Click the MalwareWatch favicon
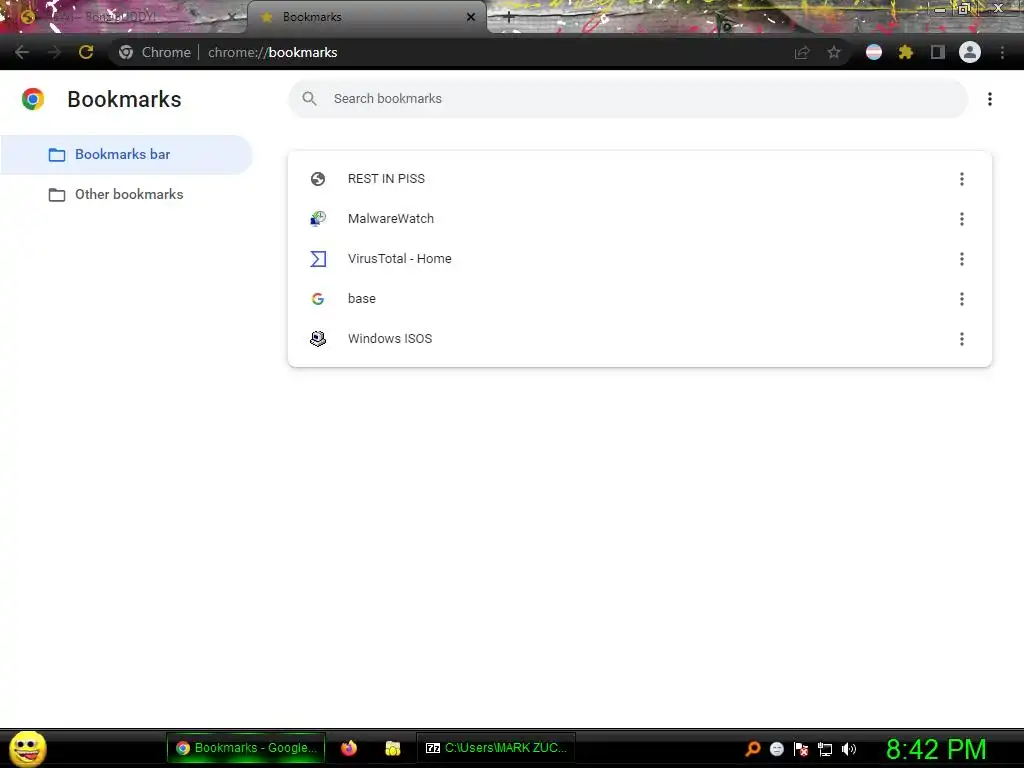1024x768 pixels. point(318,219)
